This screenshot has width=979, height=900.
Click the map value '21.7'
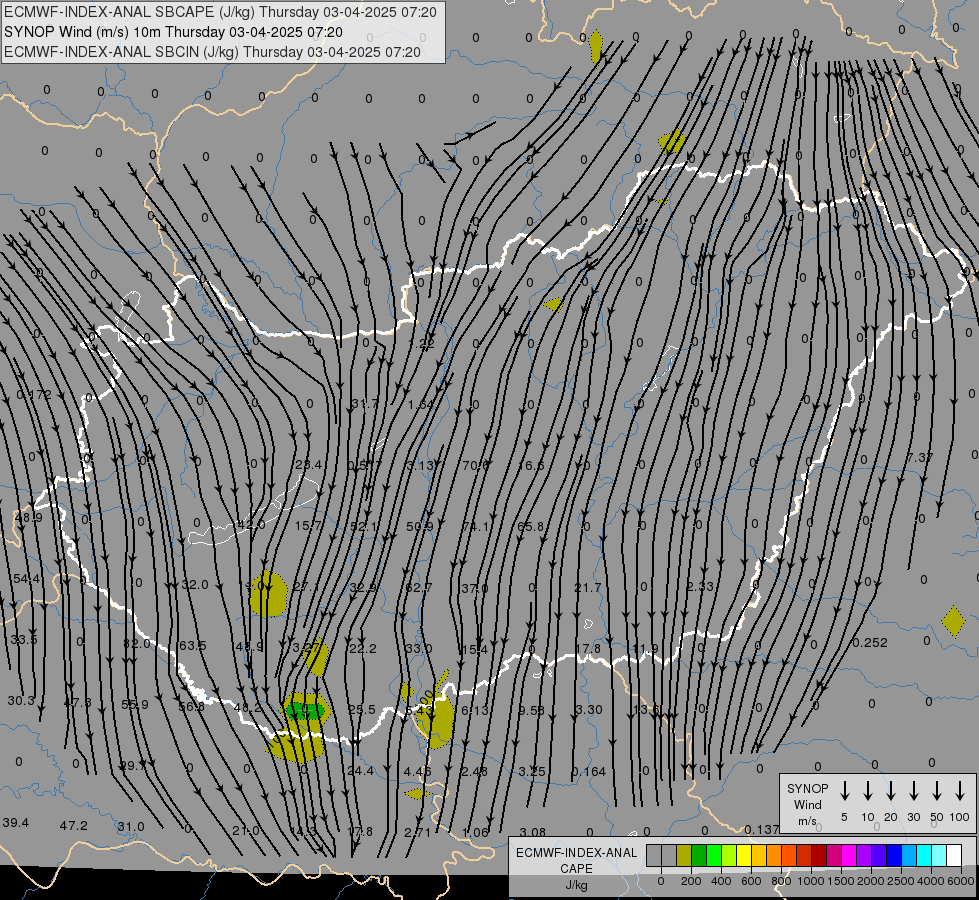pyautogui.click(x=588, y=588)
